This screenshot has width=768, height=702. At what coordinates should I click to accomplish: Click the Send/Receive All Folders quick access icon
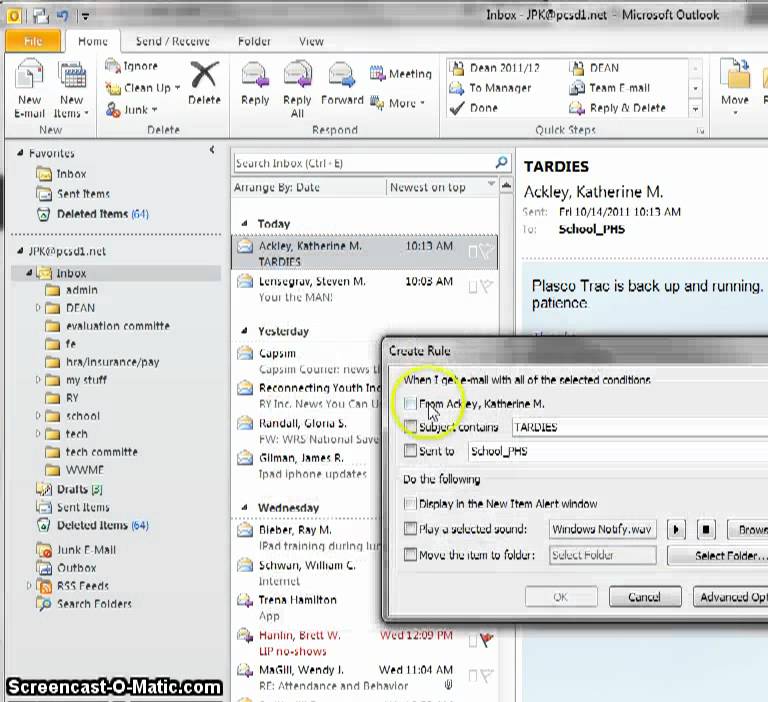[x=41, y=16]
